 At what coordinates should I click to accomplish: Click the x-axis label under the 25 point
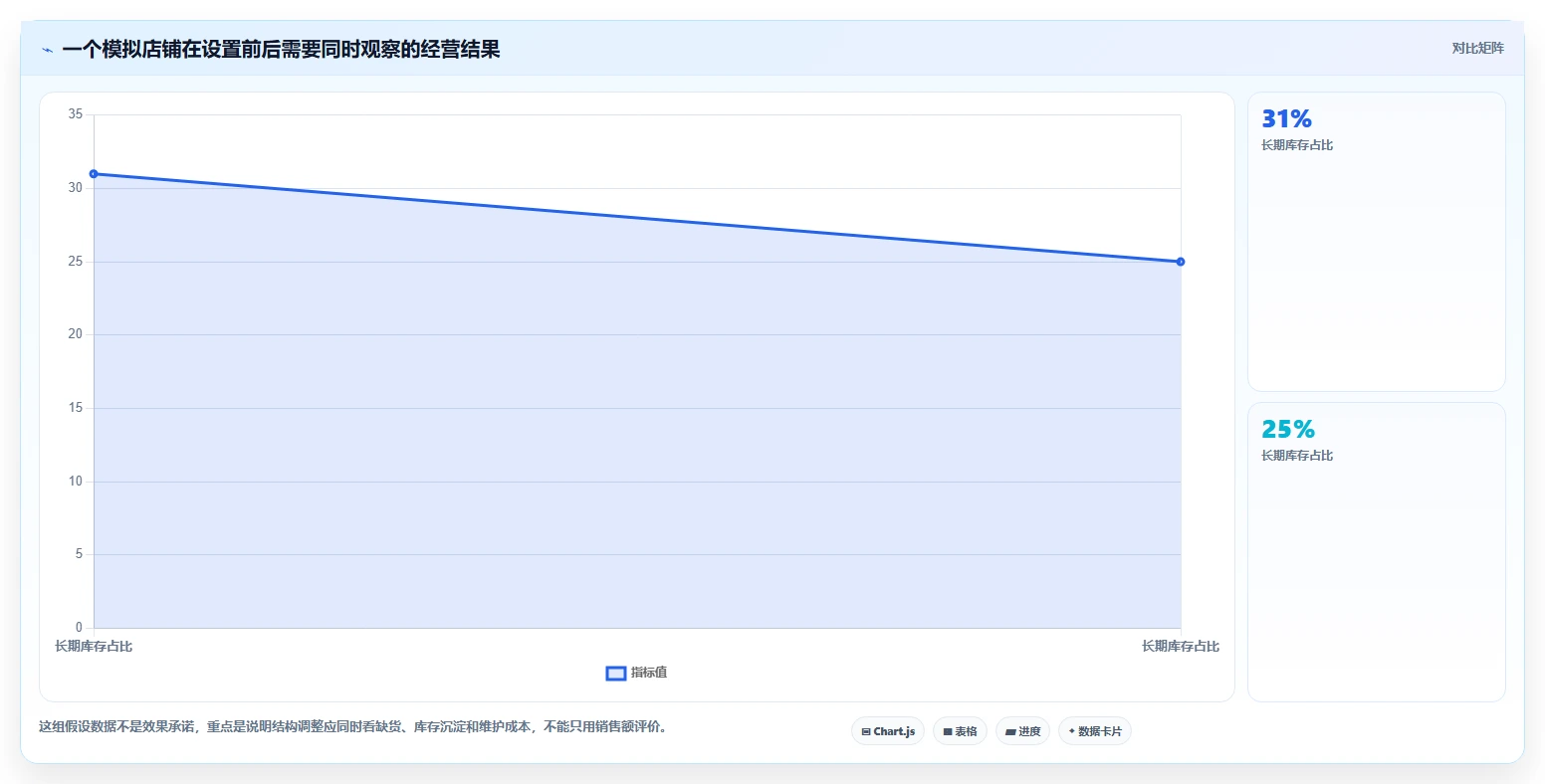point(1181,647)
